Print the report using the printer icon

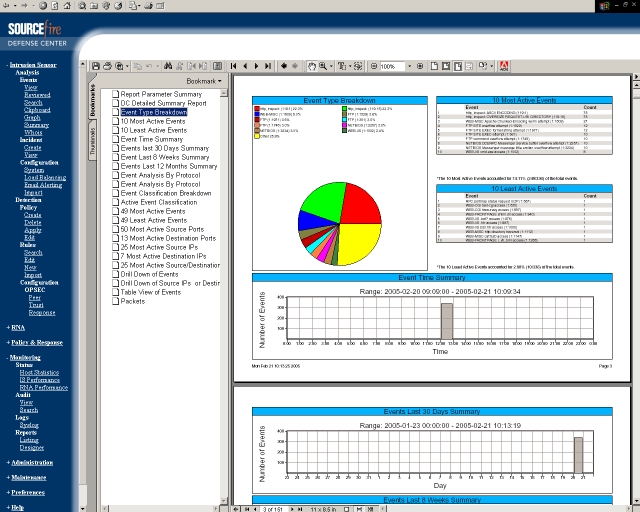[x=107, y=66]
